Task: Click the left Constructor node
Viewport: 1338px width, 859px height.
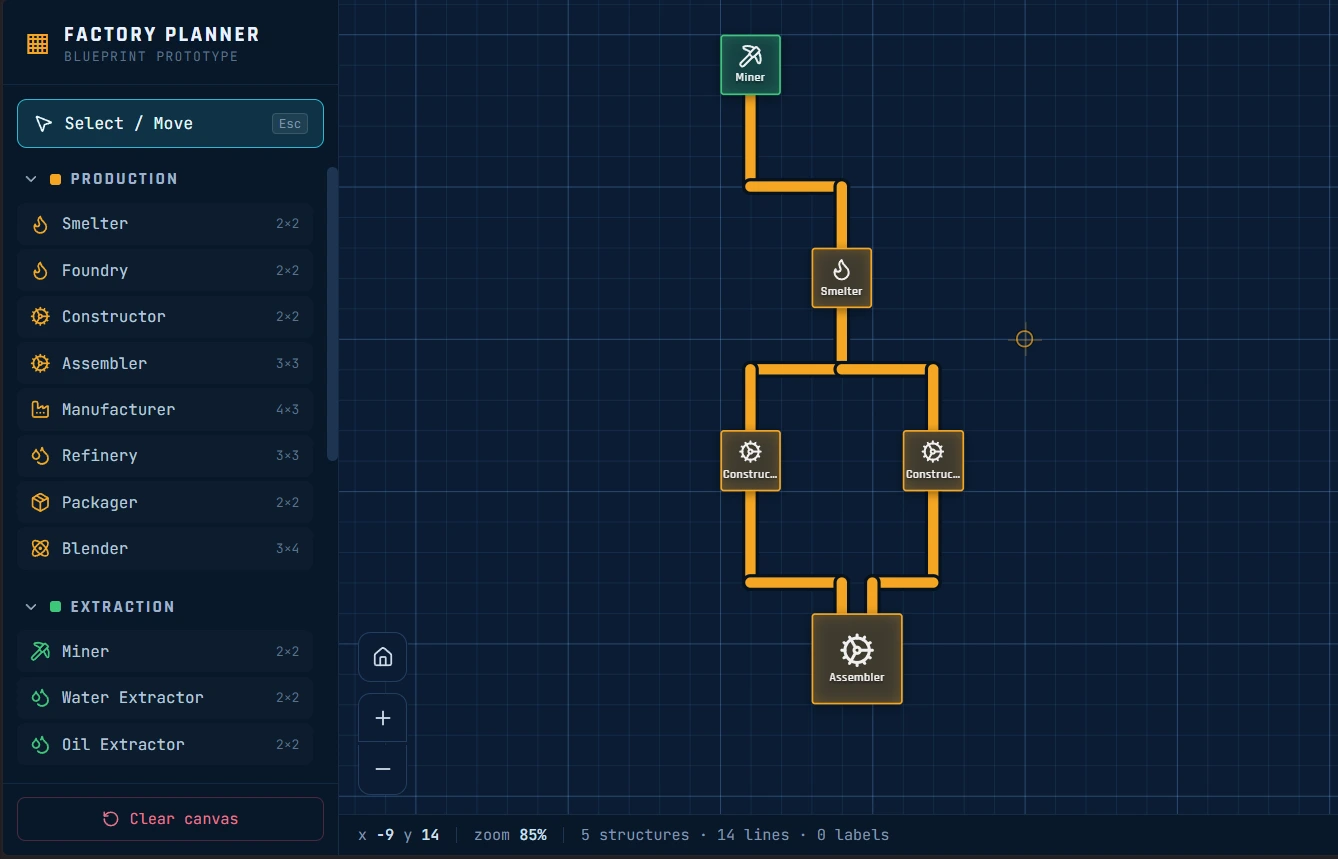Action: coord(750,461)
